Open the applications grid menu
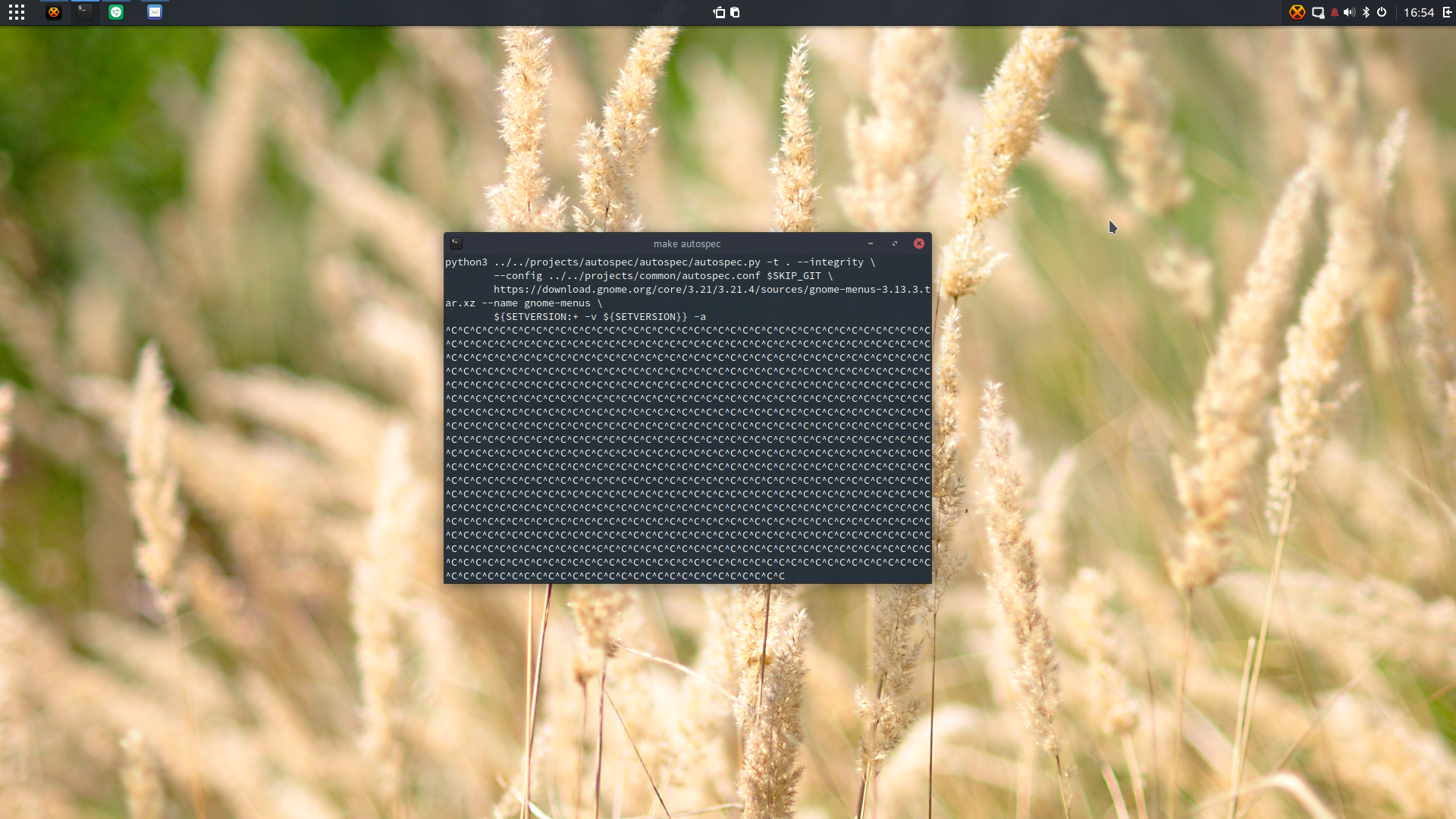 click(x=17, y=12)
